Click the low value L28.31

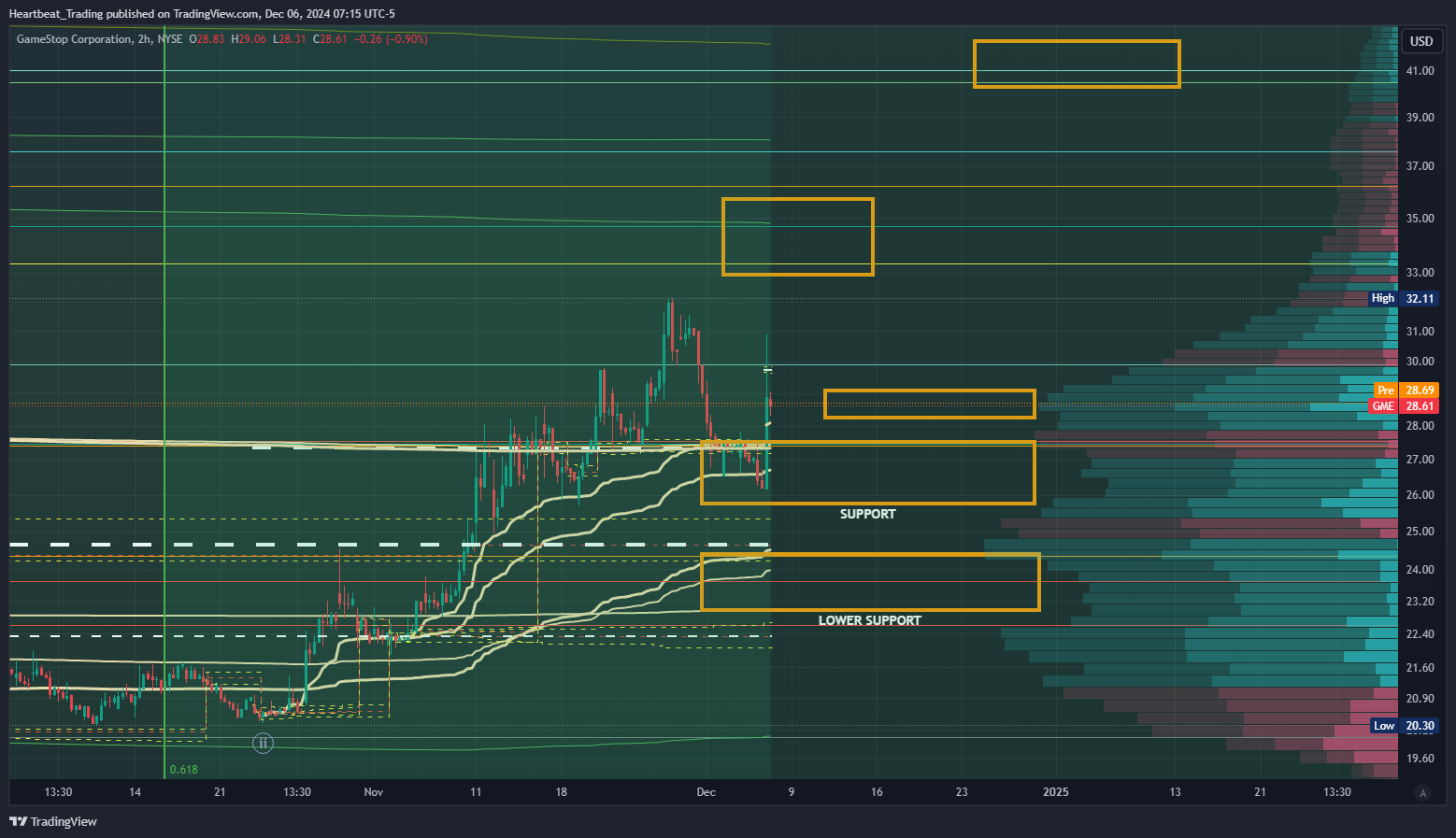point(290,39)
